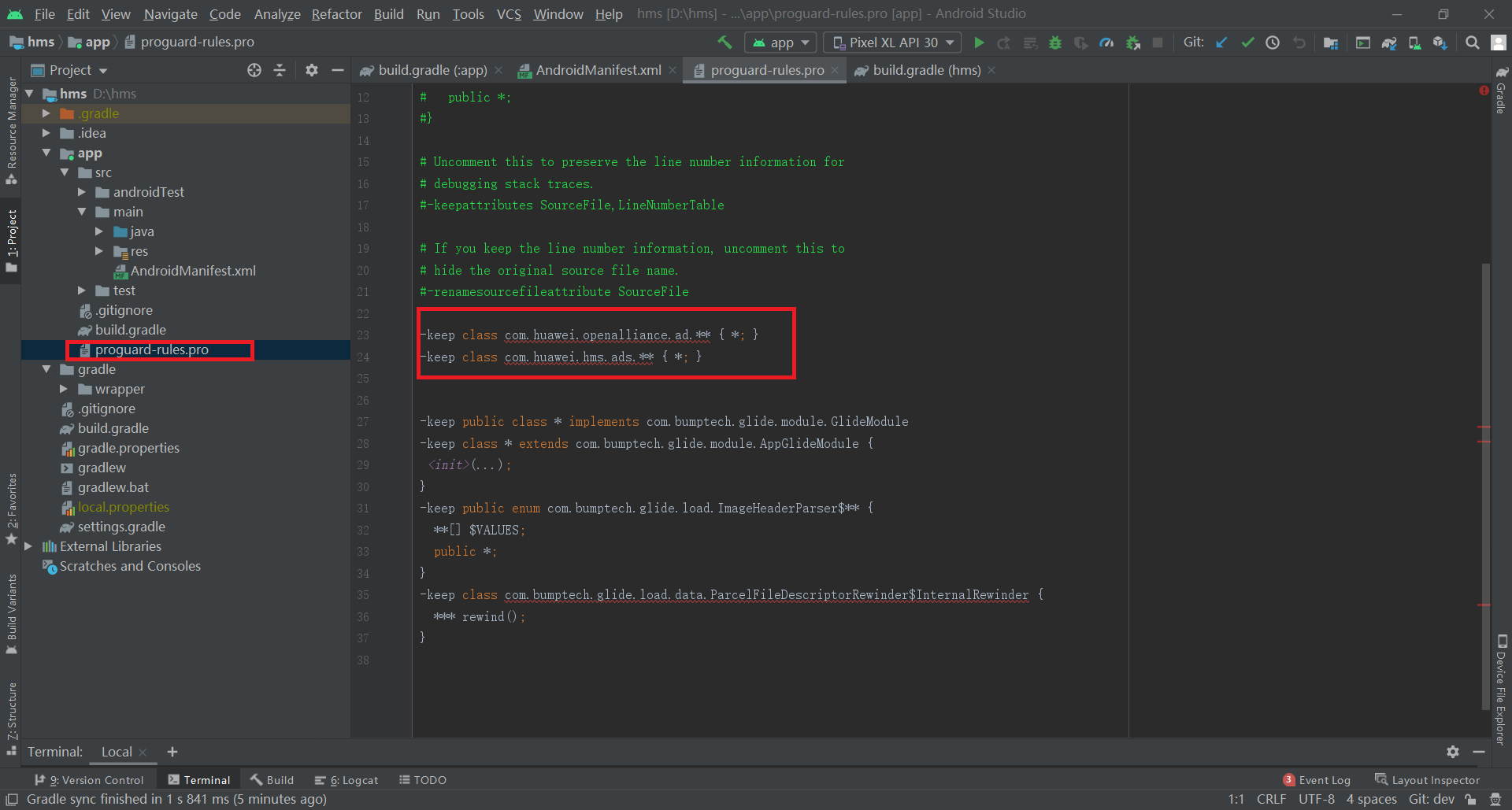The width and height of the screenshot is (1512, 810).
Task: Open the app run configuration dropdown
Action: pyautogui.click(x=780, y=43)
